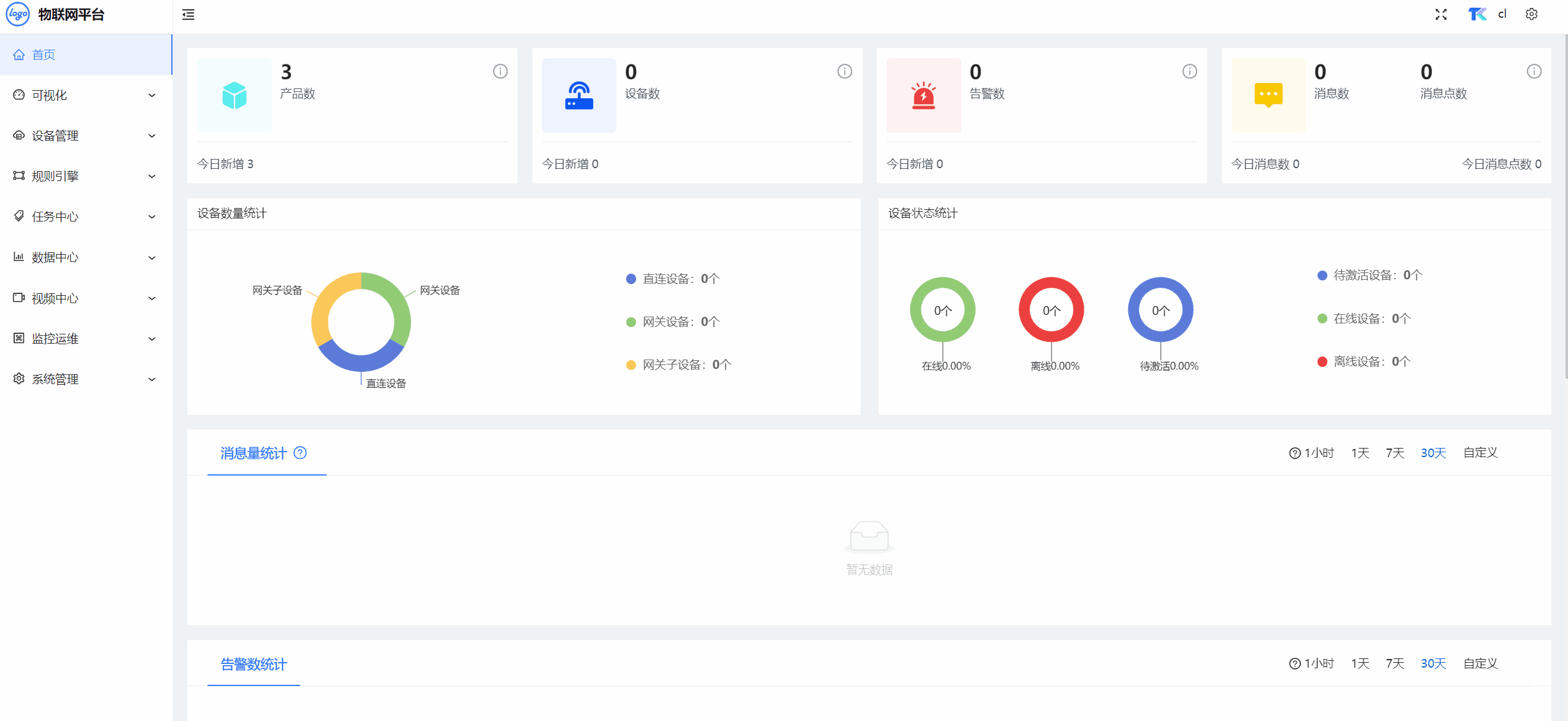Image resolution: width=1568 pixels, height=721 pixels.
Task: Click the info icon on the 设备数 card
Action: click(844, 72)
